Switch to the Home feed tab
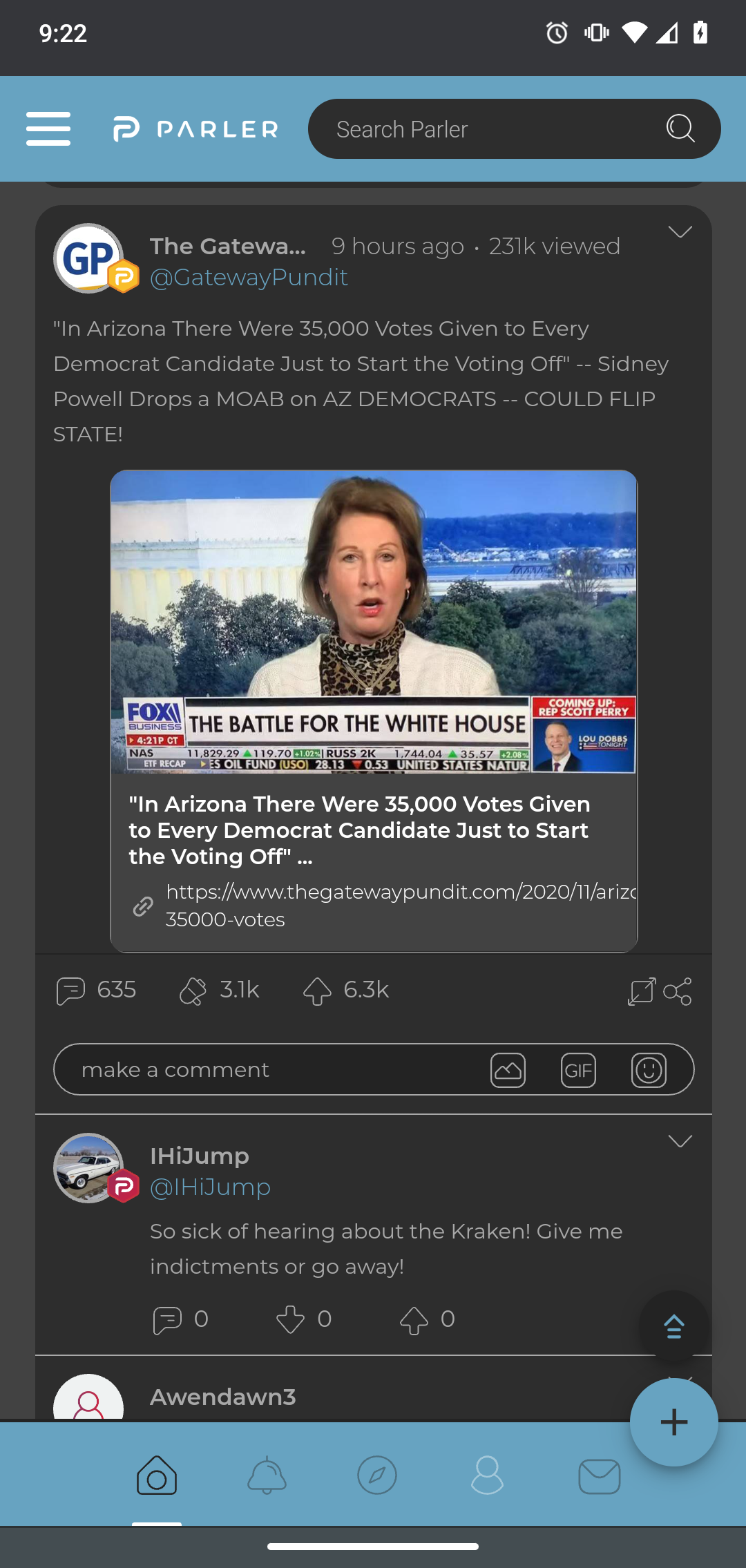Screen dimensions: 746x1568 click(x=156, y=1475)
